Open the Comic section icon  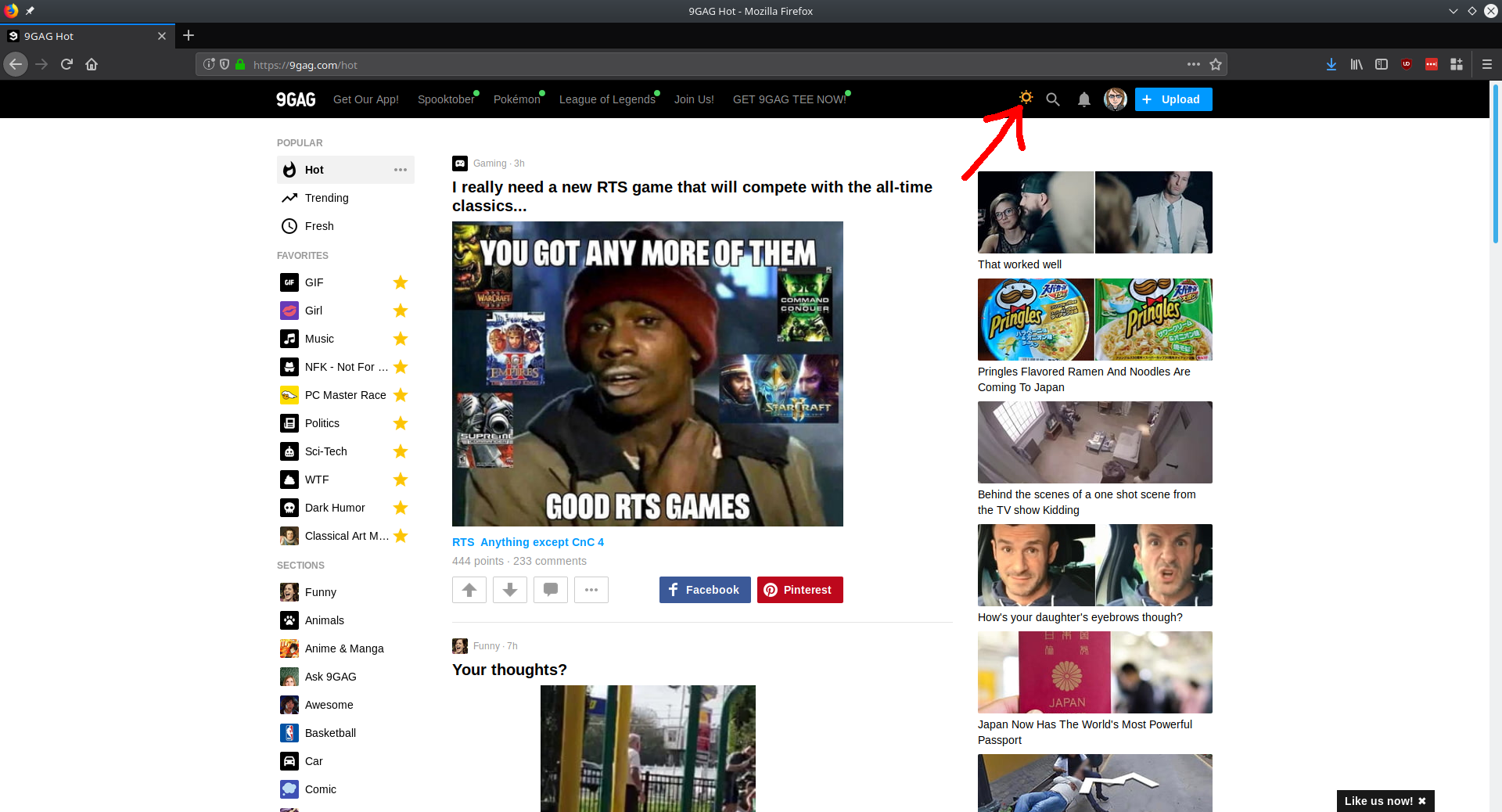(x=289, y=789)
